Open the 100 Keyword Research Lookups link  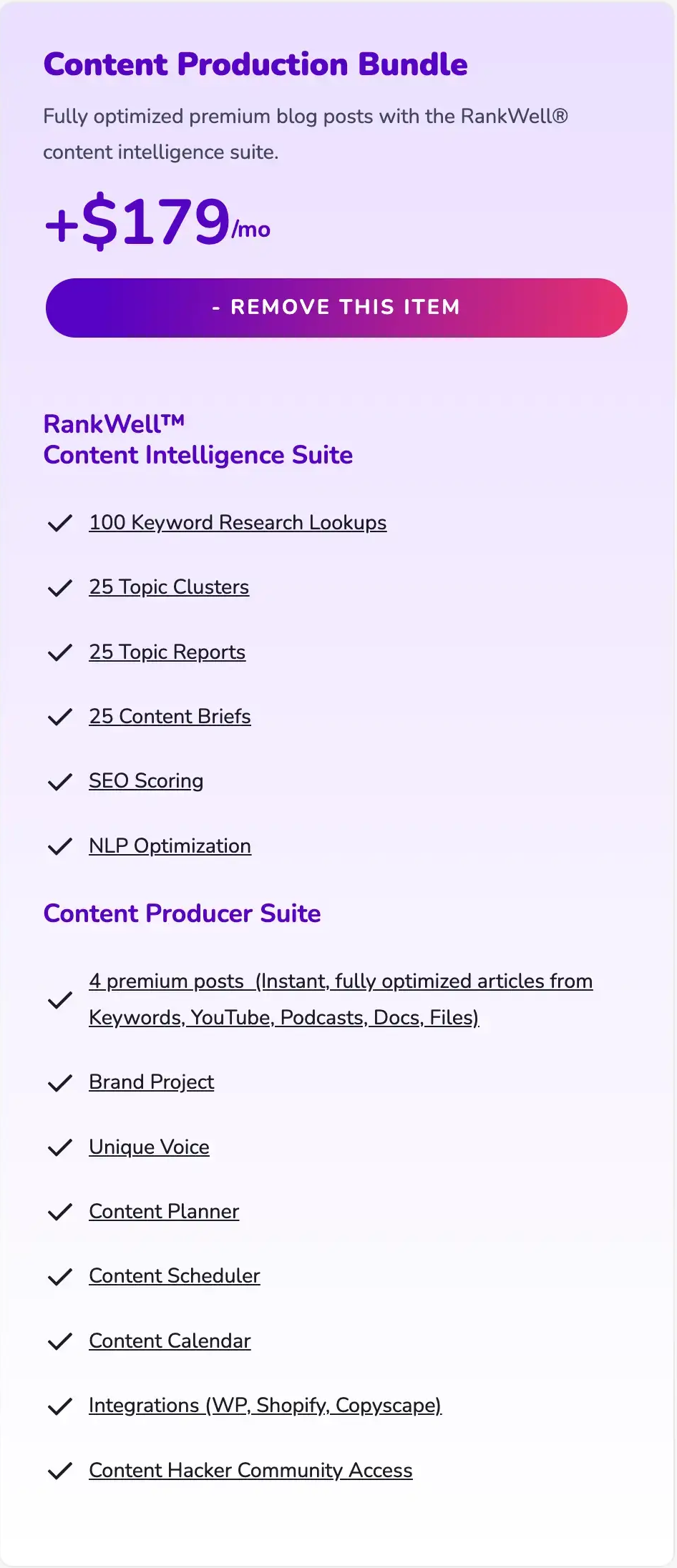pyautogui.click(x=238, y=523)
